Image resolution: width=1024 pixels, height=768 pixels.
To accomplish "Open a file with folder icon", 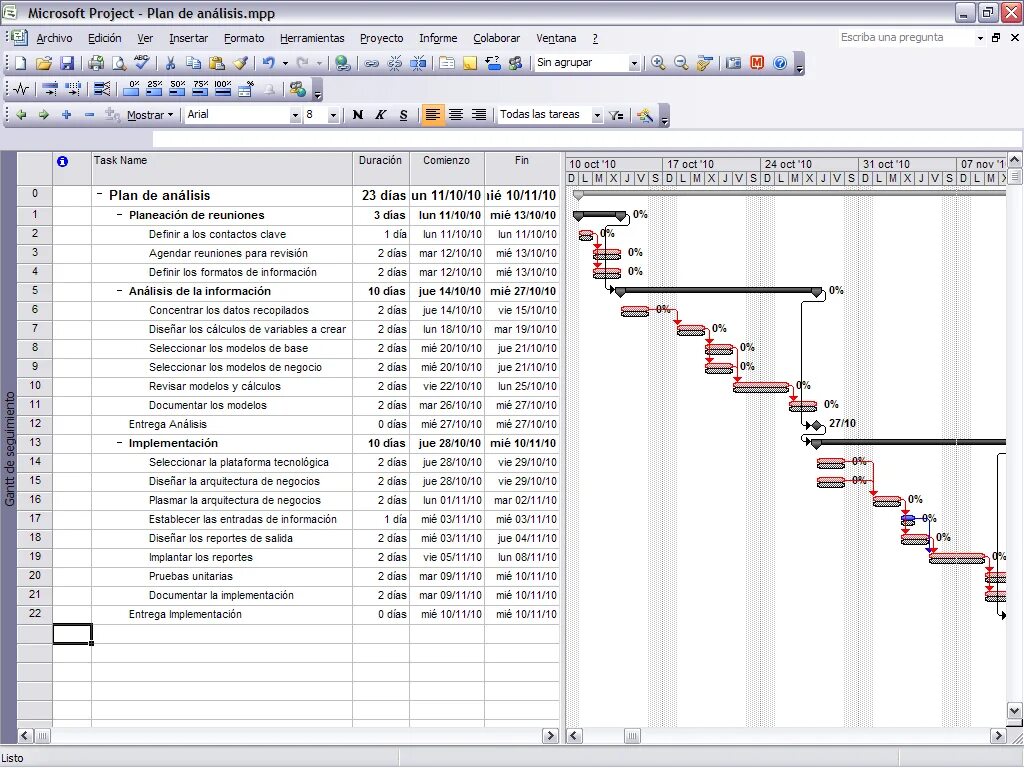I will point(43,63).
